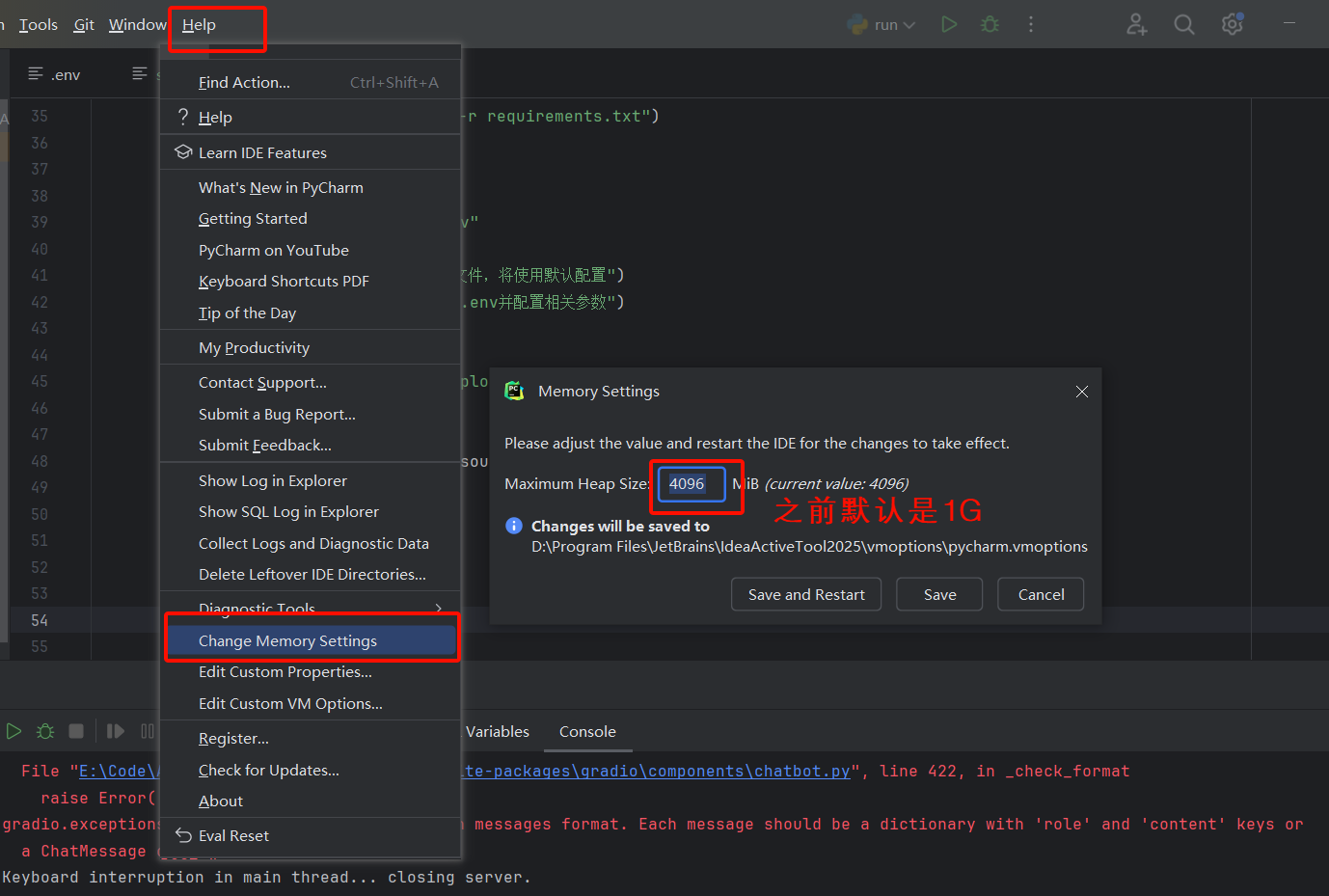Screen dimensions: 1329x896
Task: Run the current configuration with the green play icon
Action: [x=949, y=24]
